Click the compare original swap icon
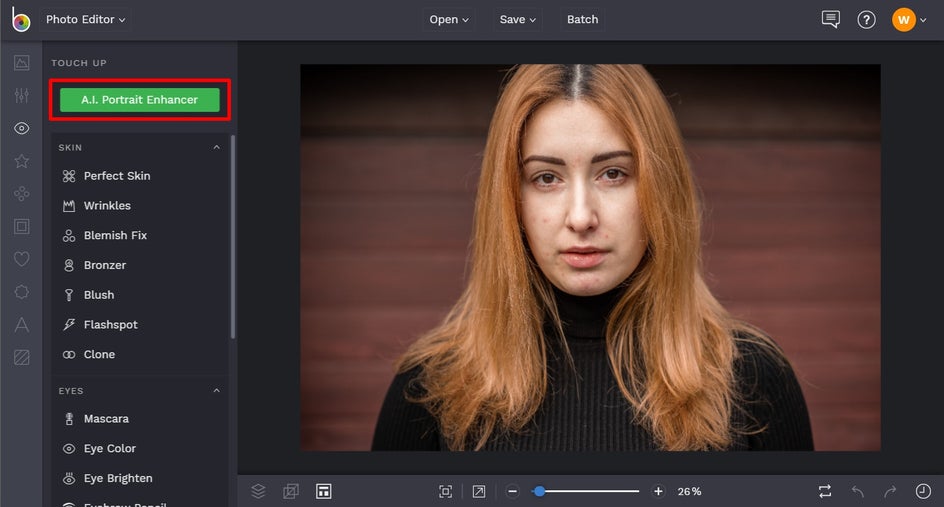 point(825,491)
